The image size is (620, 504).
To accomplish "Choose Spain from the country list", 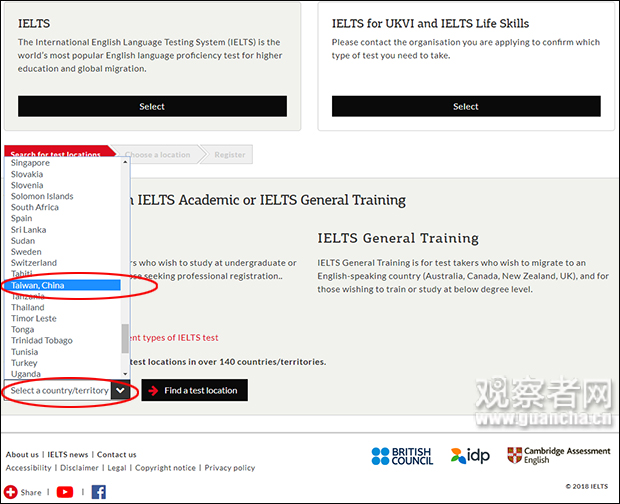I will point(62,218).
